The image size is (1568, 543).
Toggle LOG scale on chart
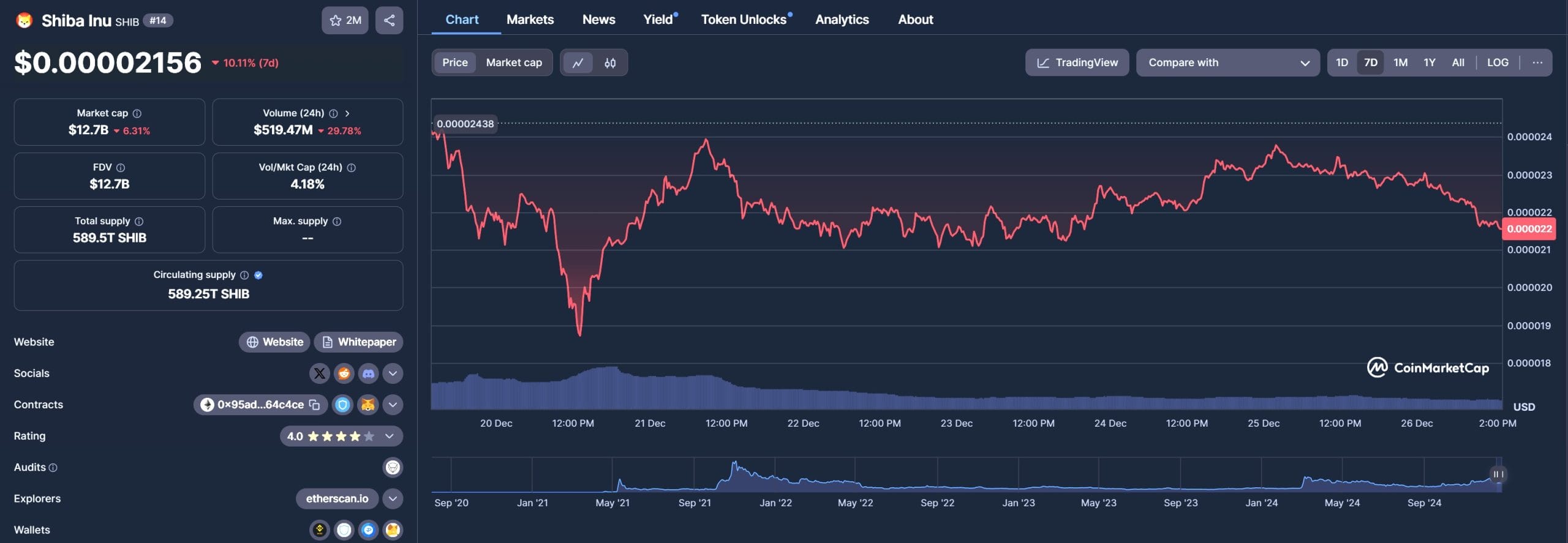(x=1498, y=62)
